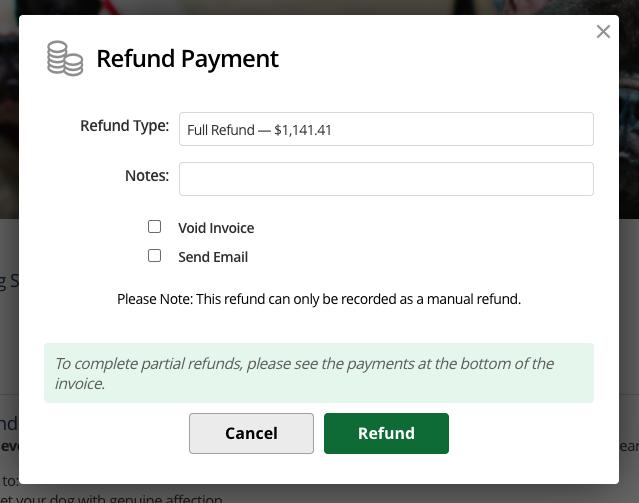Image resolution: width=639 pixels, height=503 pixels.
Task: Click the stacked coins icon
Action: [x=65, y=58]
